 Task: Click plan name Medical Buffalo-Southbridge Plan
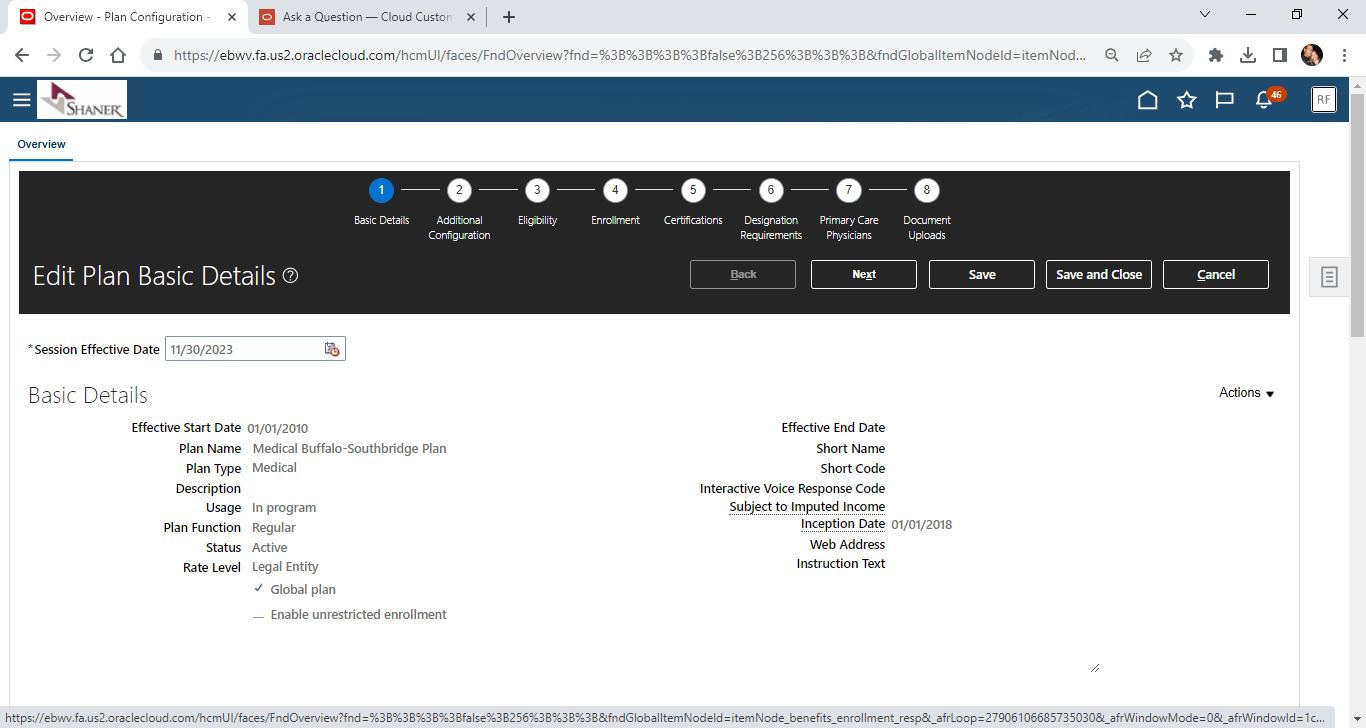point(349,448)
